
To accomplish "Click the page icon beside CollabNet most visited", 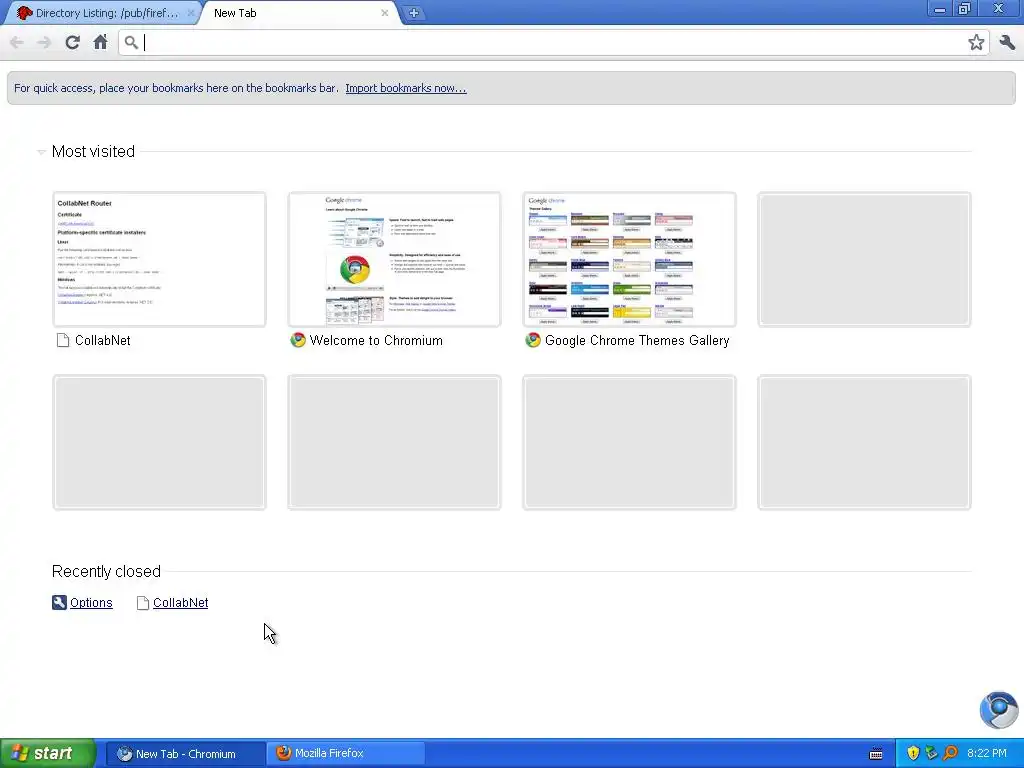I will 63,340.
